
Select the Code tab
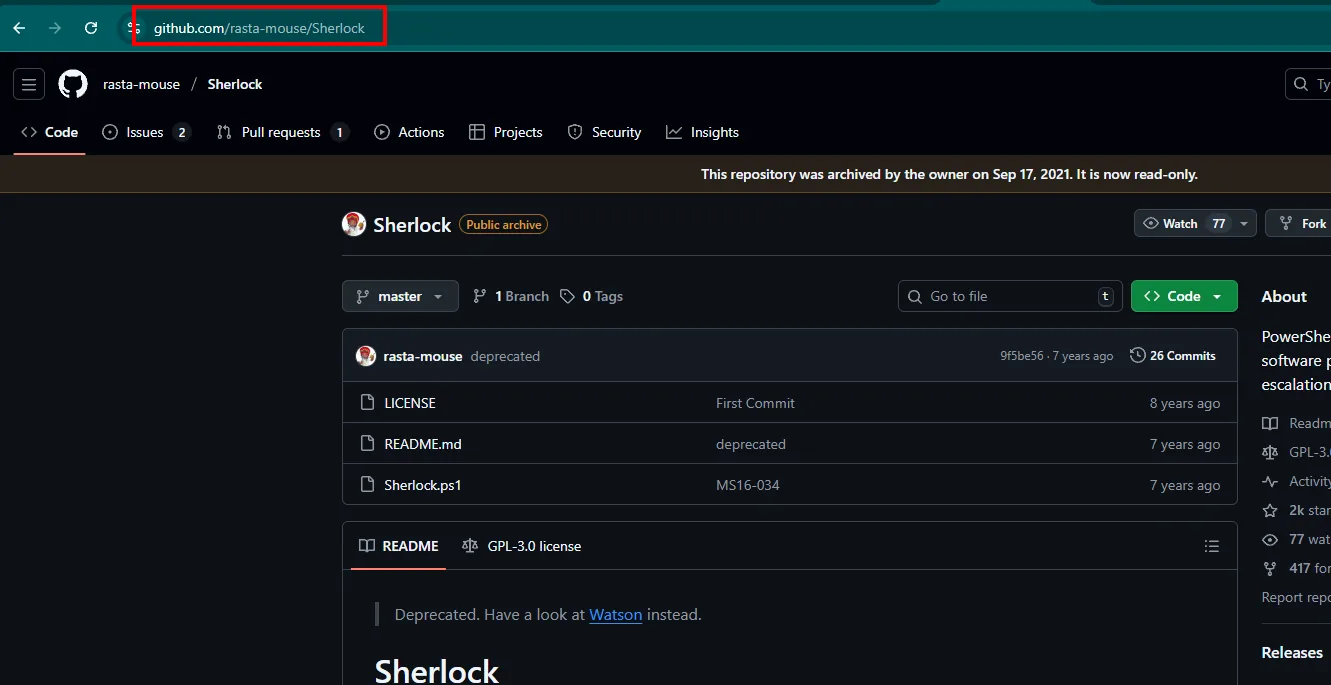pos(50,132)
